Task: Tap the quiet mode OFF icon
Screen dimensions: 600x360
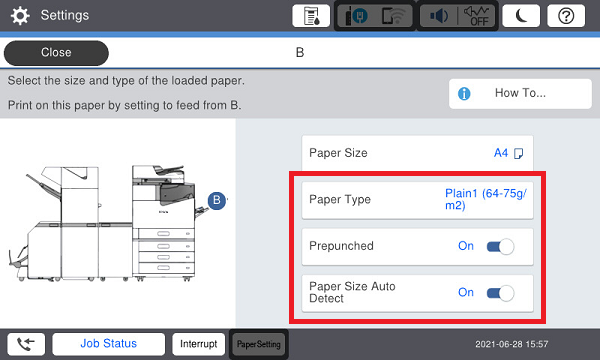Action: tap(476, 16)
